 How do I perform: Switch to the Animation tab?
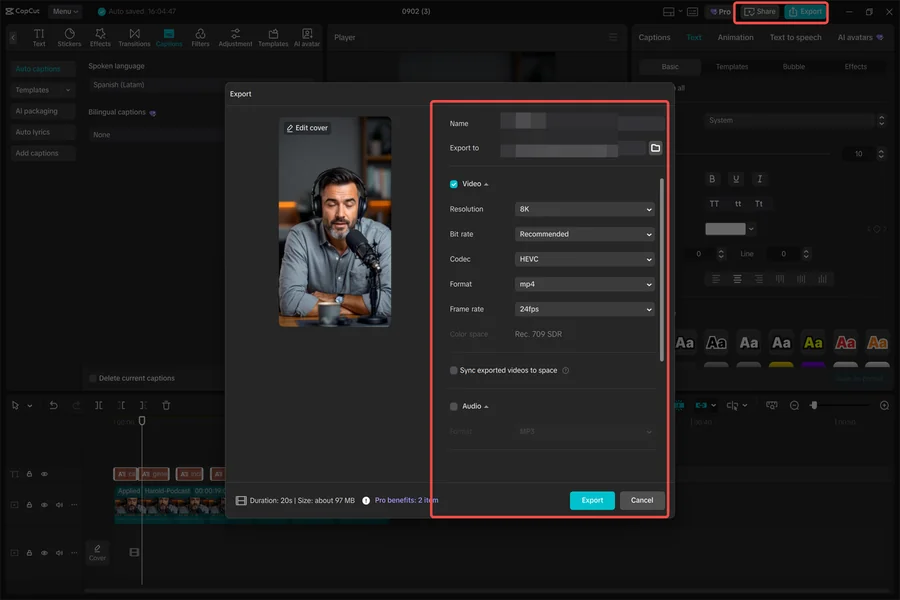(736, 37)
